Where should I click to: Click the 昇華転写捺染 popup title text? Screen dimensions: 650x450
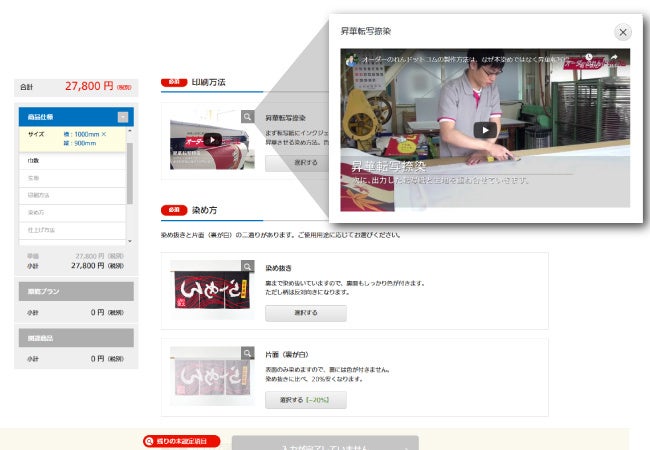[366, 31]
